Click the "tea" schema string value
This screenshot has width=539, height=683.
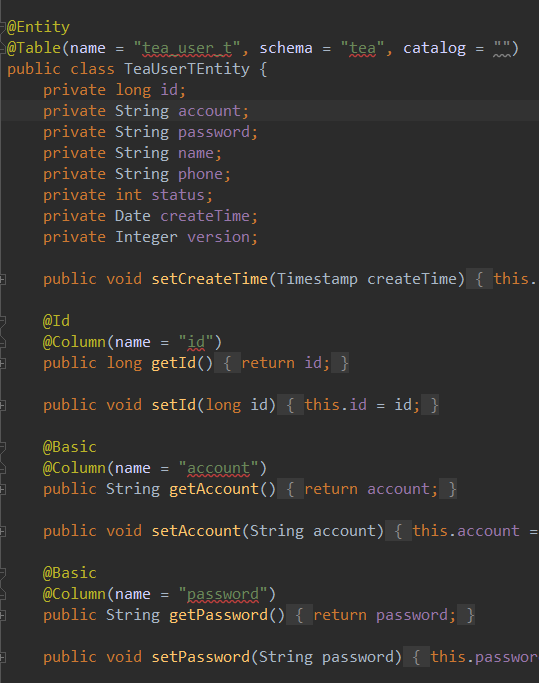pos(363,48)
